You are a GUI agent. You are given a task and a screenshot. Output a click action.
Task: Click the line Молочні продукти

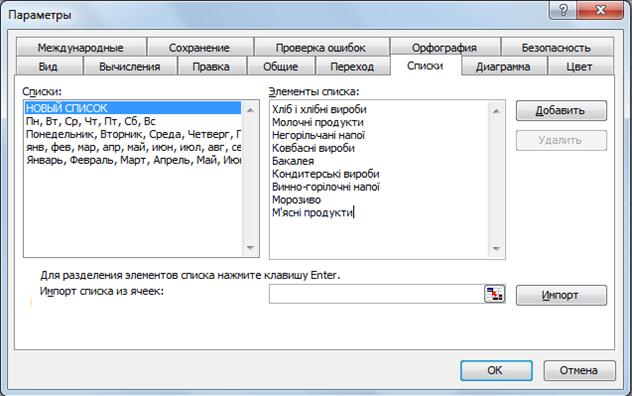click(318, 122)
